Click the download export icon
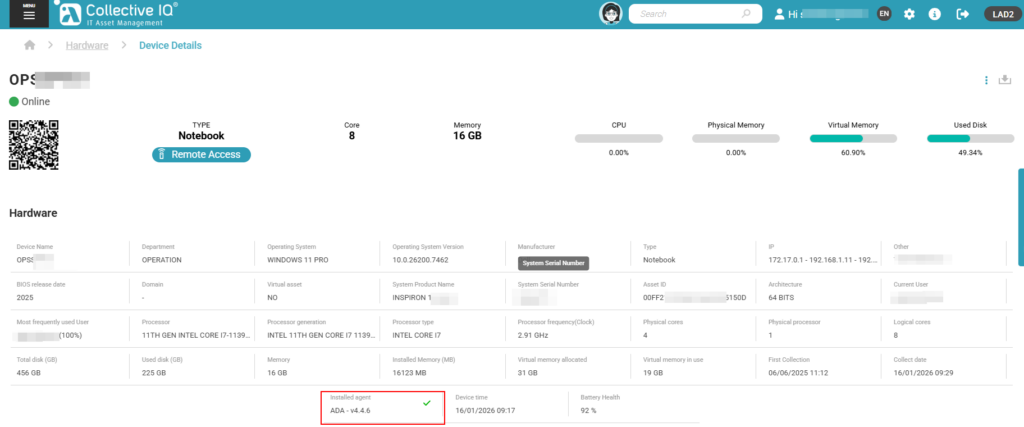 1005,80
